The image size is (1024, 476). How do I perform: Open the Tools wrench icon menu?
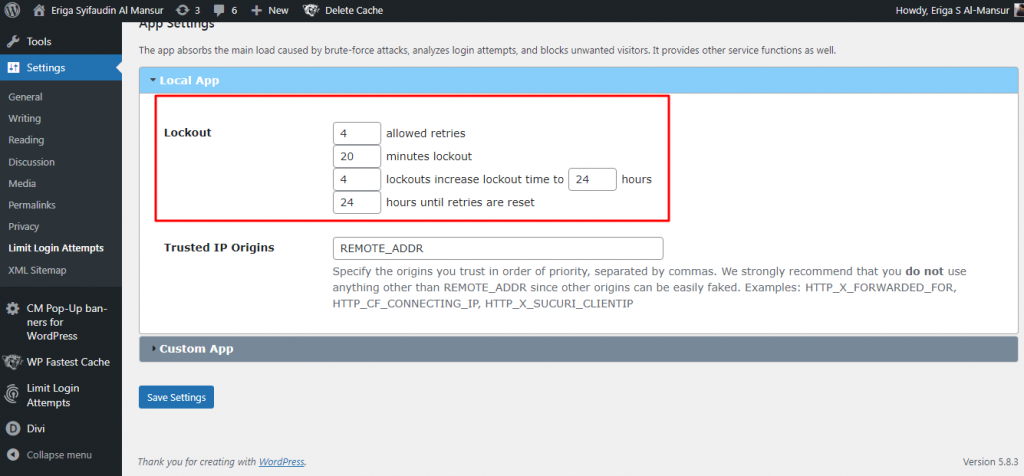(x=14, y=42)
